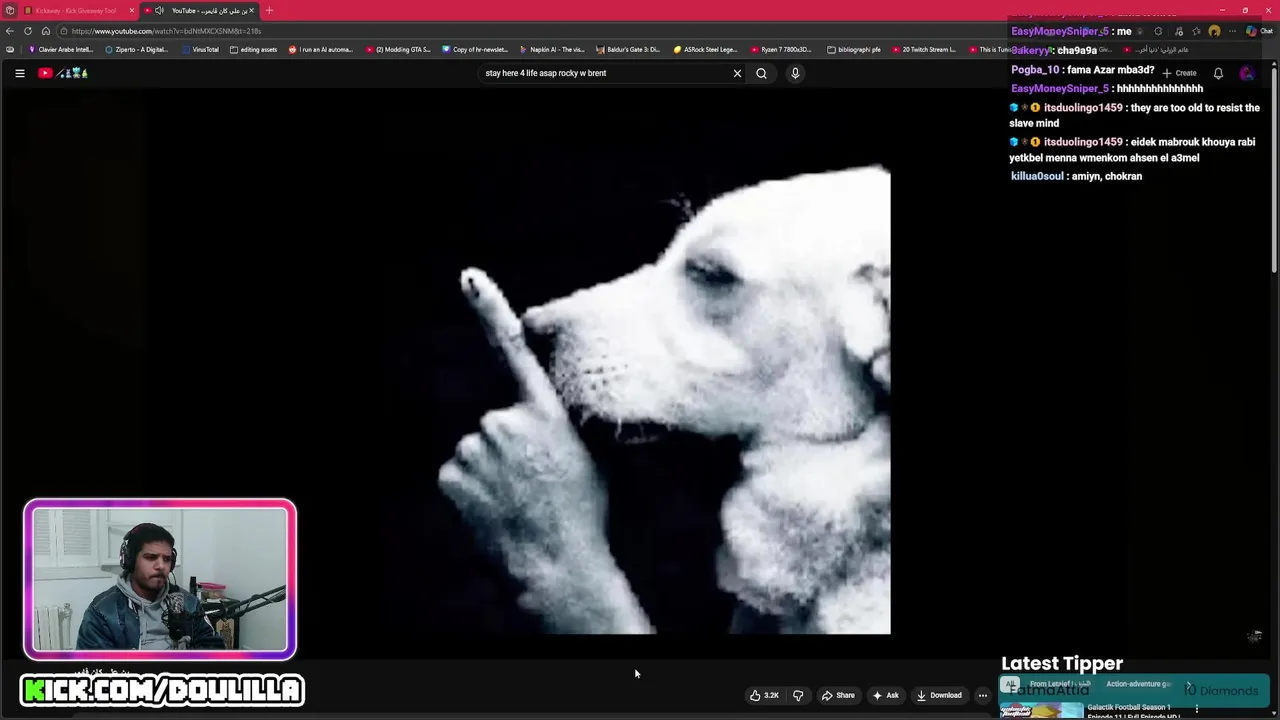Focus the browser address bar URL
The height and width of the screenshot is (720, 1280).
166,31
